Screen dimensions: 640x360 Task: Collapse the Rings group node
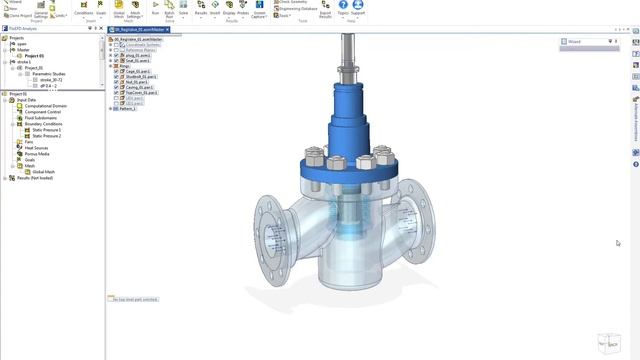coord(111,66)
